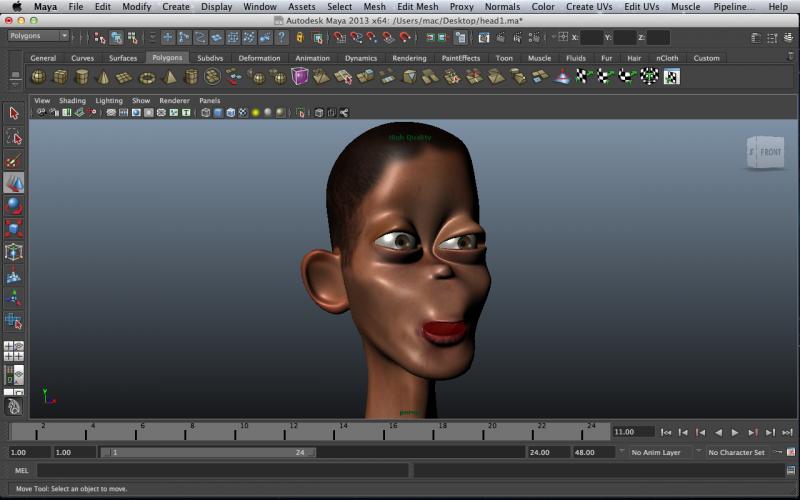The width and height of the screenshot is (800, 500).
Task: Click the current frame field showing 11.00
Action: (631, 432)
